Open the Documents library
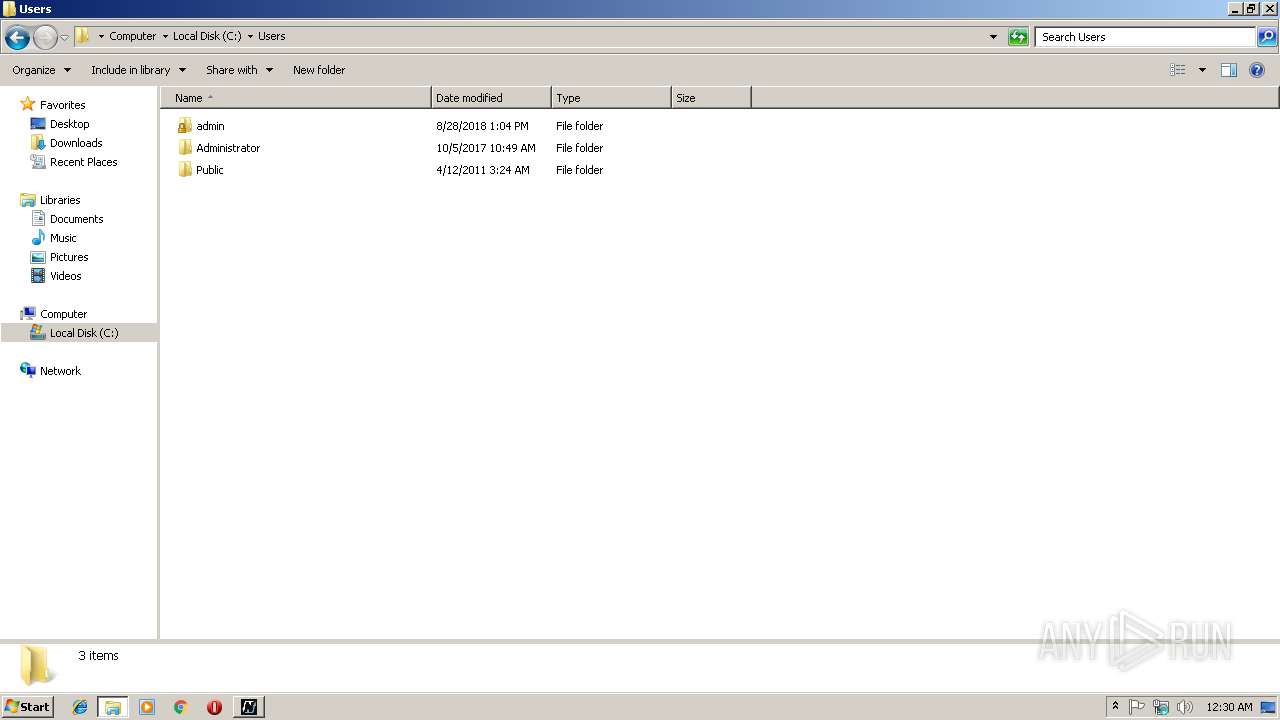The image size is (1280, 720). (76, 219)
